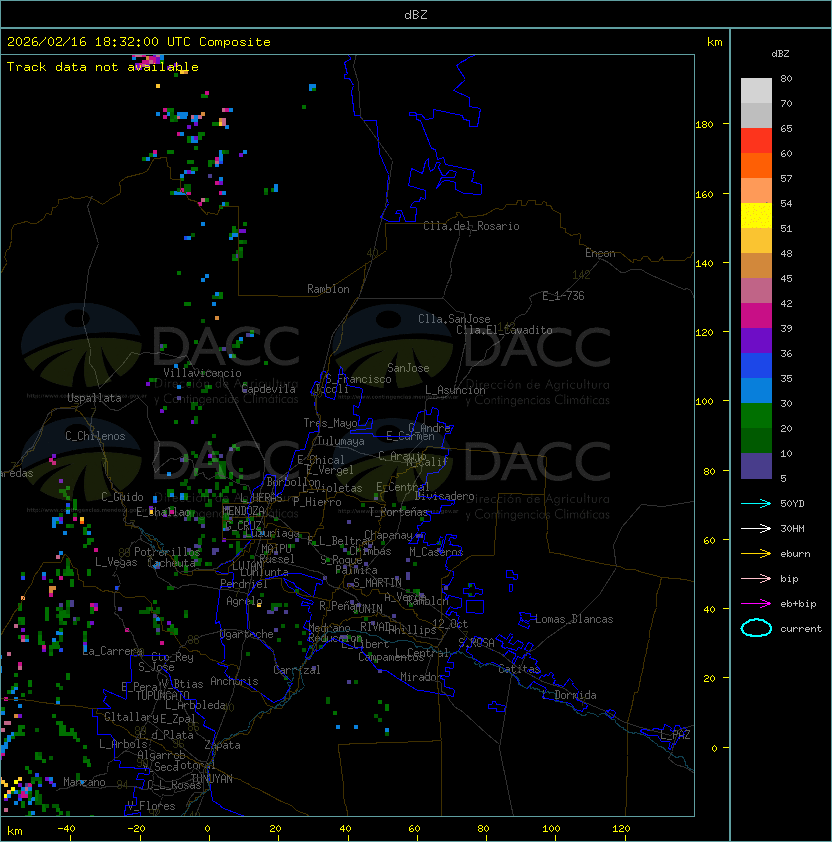Pick the orange 57-60 dBZ legend swatch
This screenshot has width=832, height=842.
pyautogui.click(x=756, y=165)
